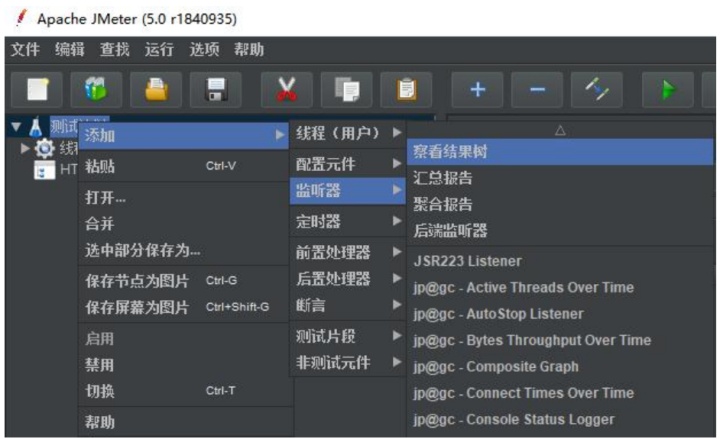Open the Templates toolbar icon

(x=96, y=89)
